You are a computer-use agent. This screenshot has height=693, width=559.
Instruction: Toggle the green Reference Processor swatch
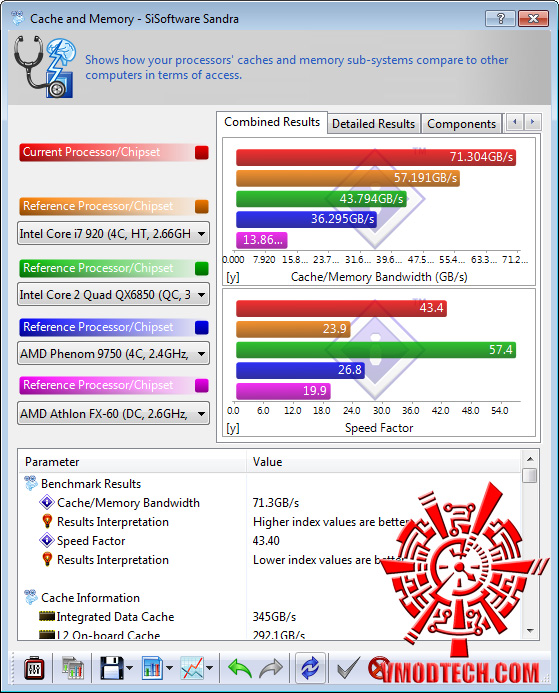pyautogui.click(x=202, y=268)
